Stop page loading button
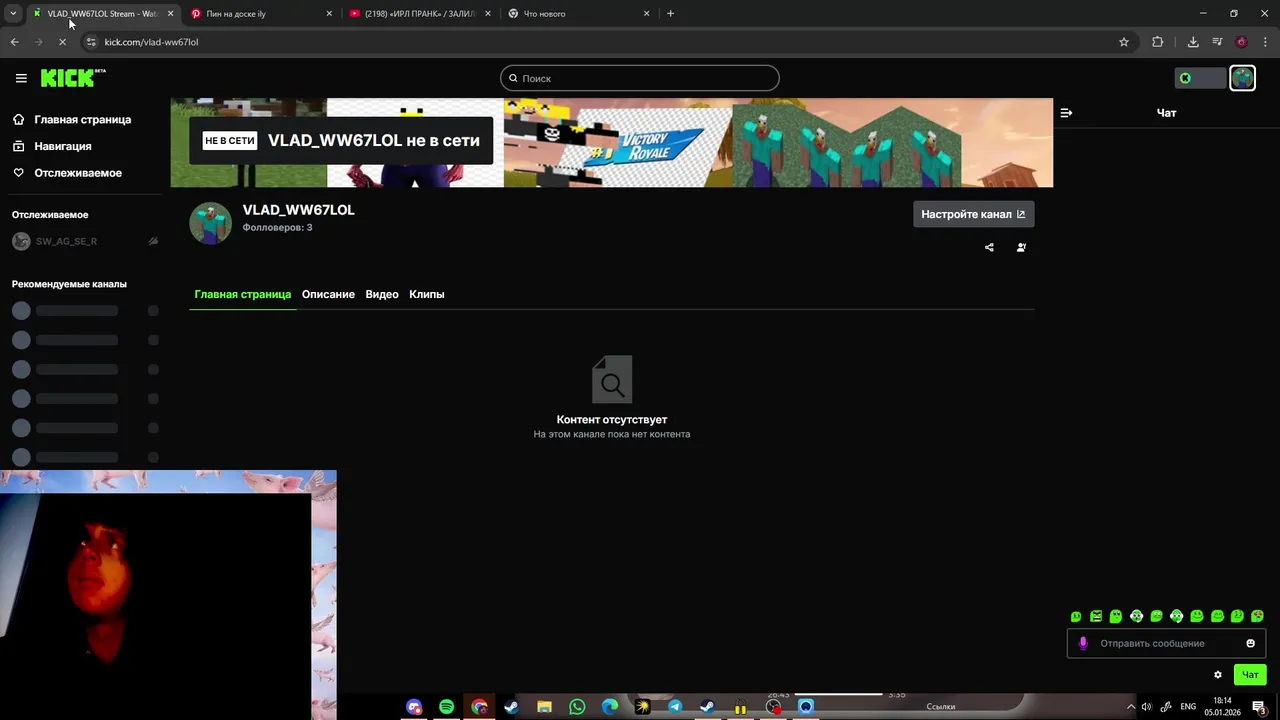The height and width of the screenshot is (720, 1280). coord(62,42)
